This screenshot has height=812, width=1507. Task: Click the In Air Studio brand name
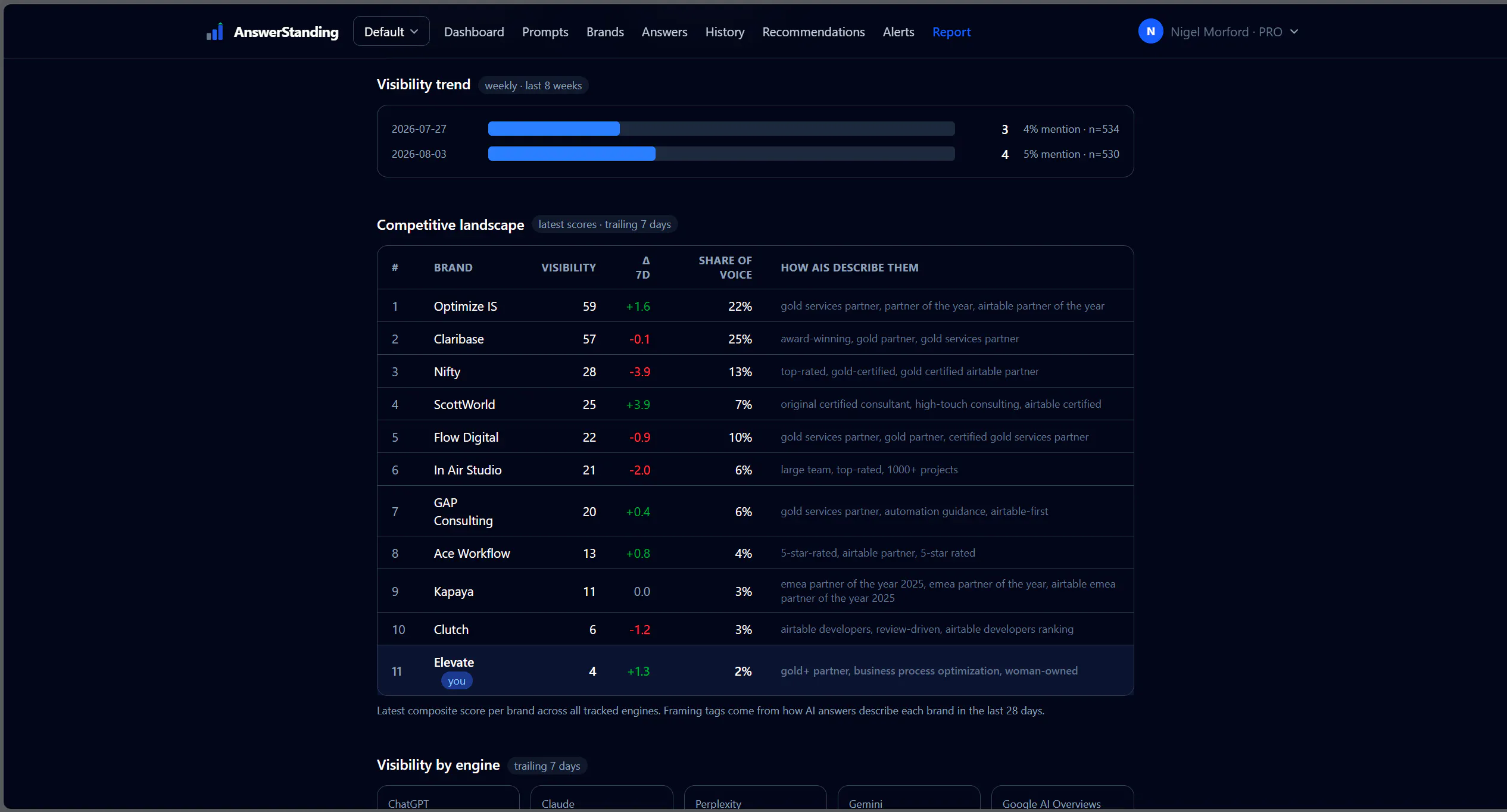coord(467,470)
